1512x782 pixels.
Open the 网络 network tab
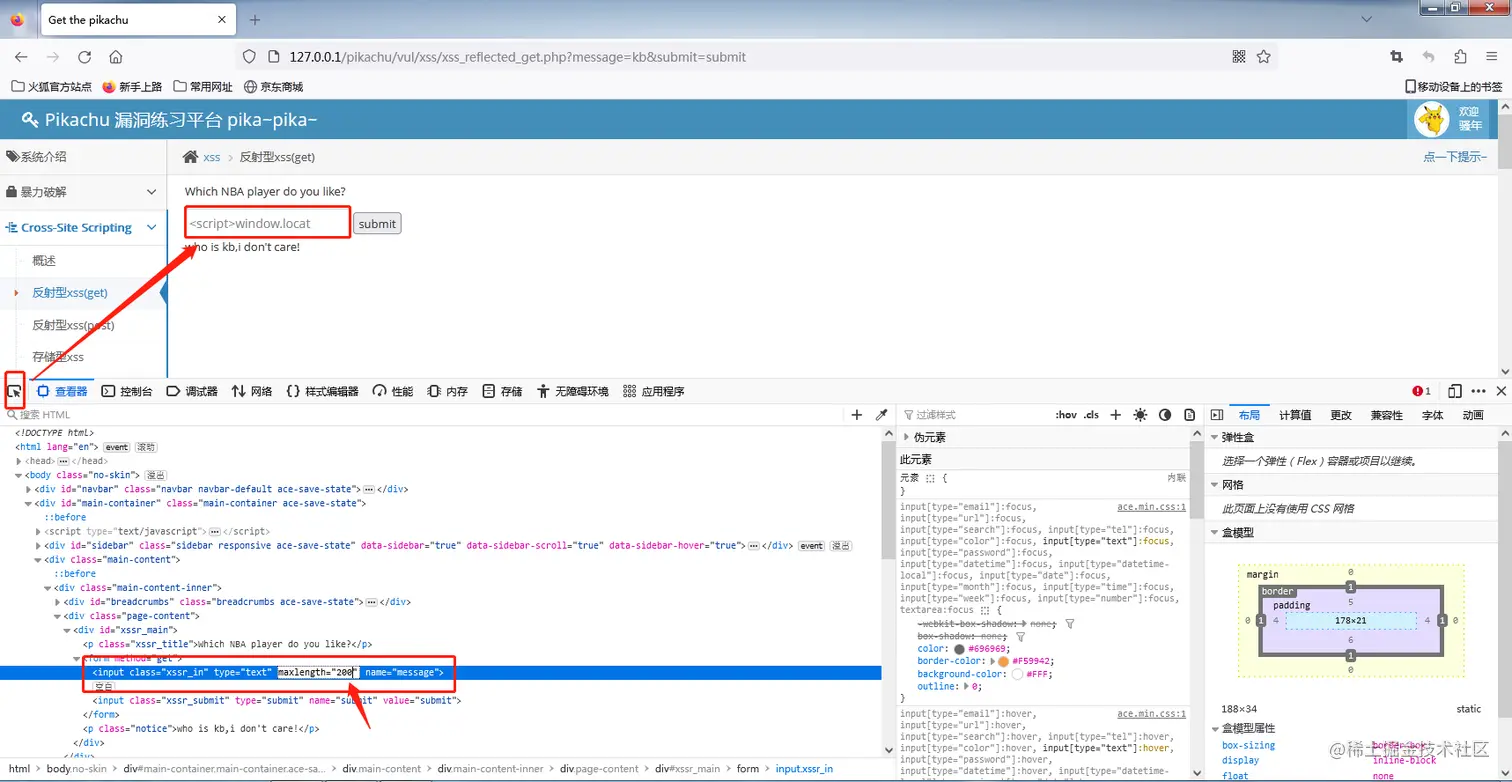252,391
